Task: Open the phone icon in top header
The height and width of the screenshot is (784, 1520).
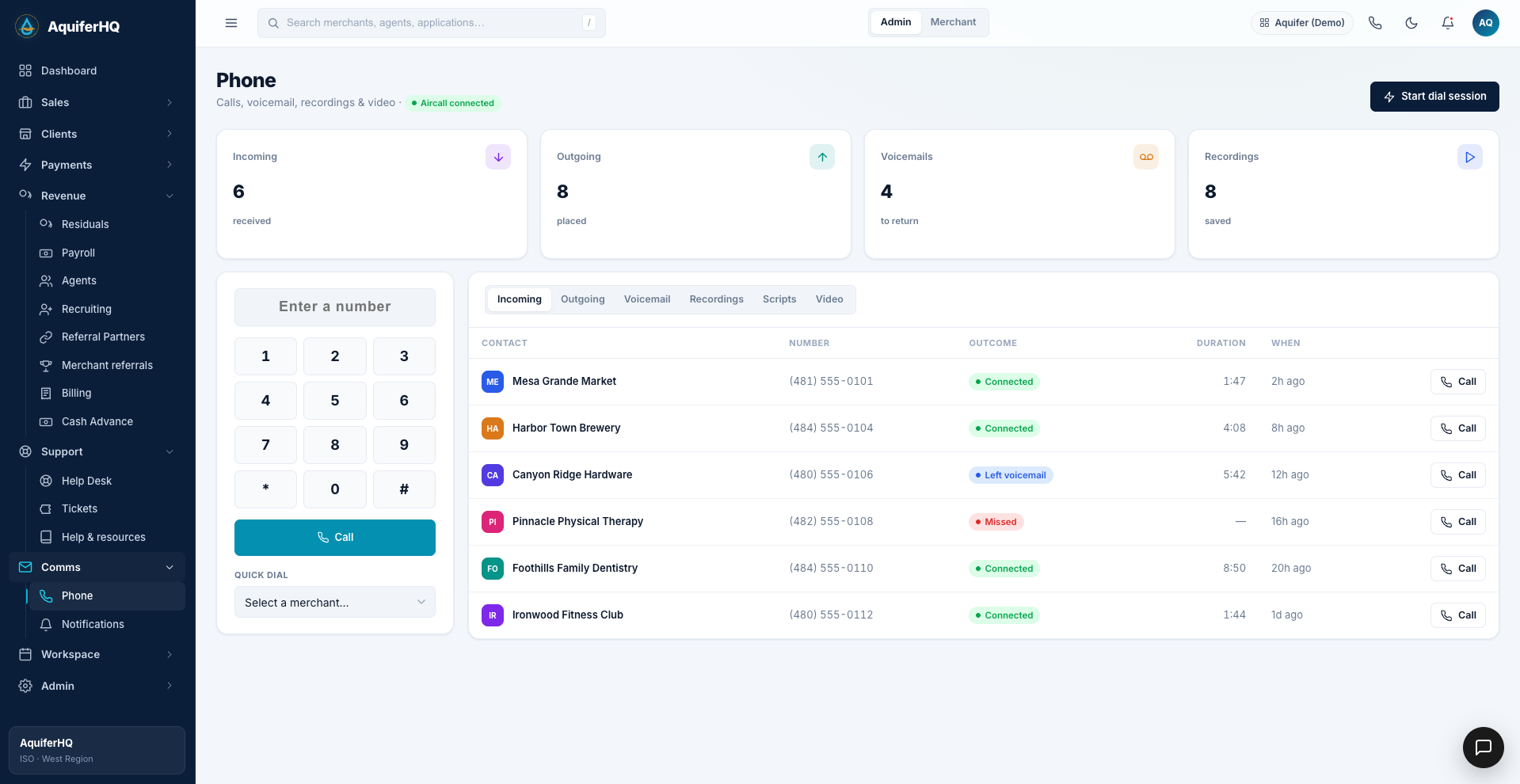Action: [x=1375, y=23]
